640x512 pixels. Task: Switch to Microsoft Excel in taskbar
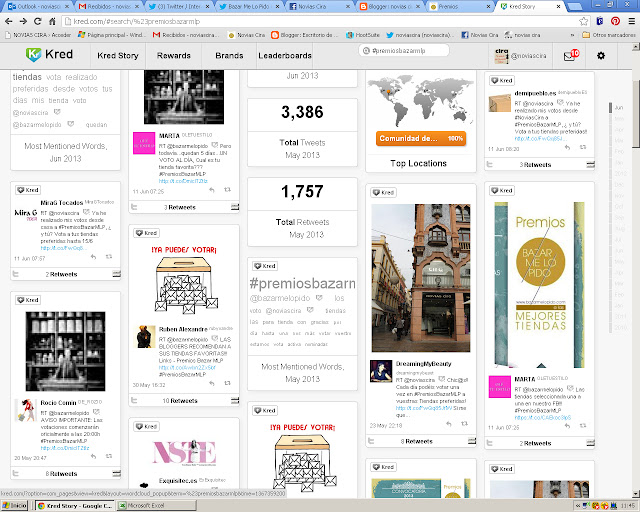pyautogui.click(x=156, y=505)
